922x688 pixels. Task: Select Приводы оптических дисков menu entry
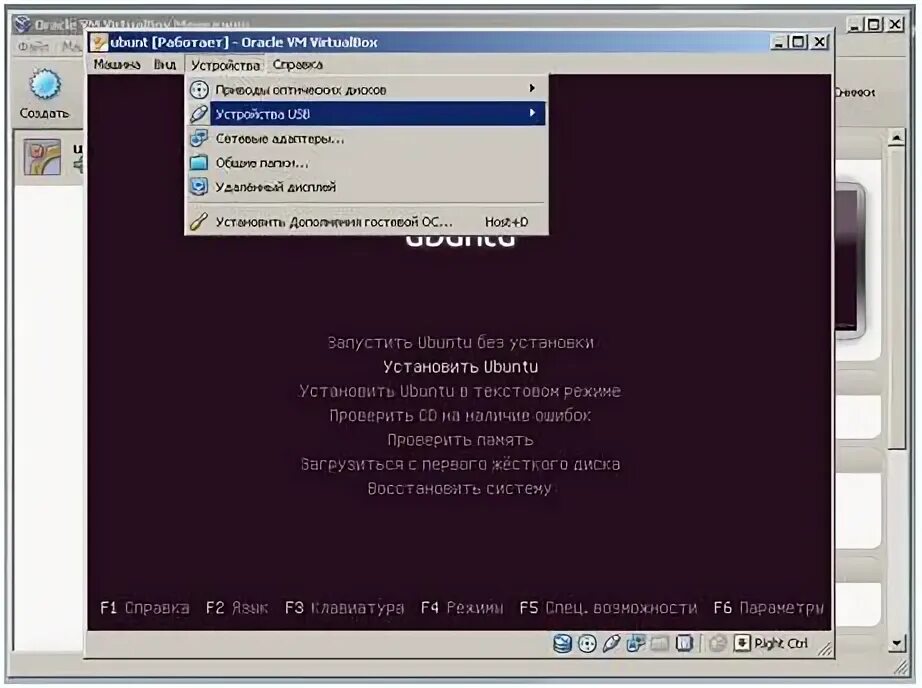pos(366,89)
